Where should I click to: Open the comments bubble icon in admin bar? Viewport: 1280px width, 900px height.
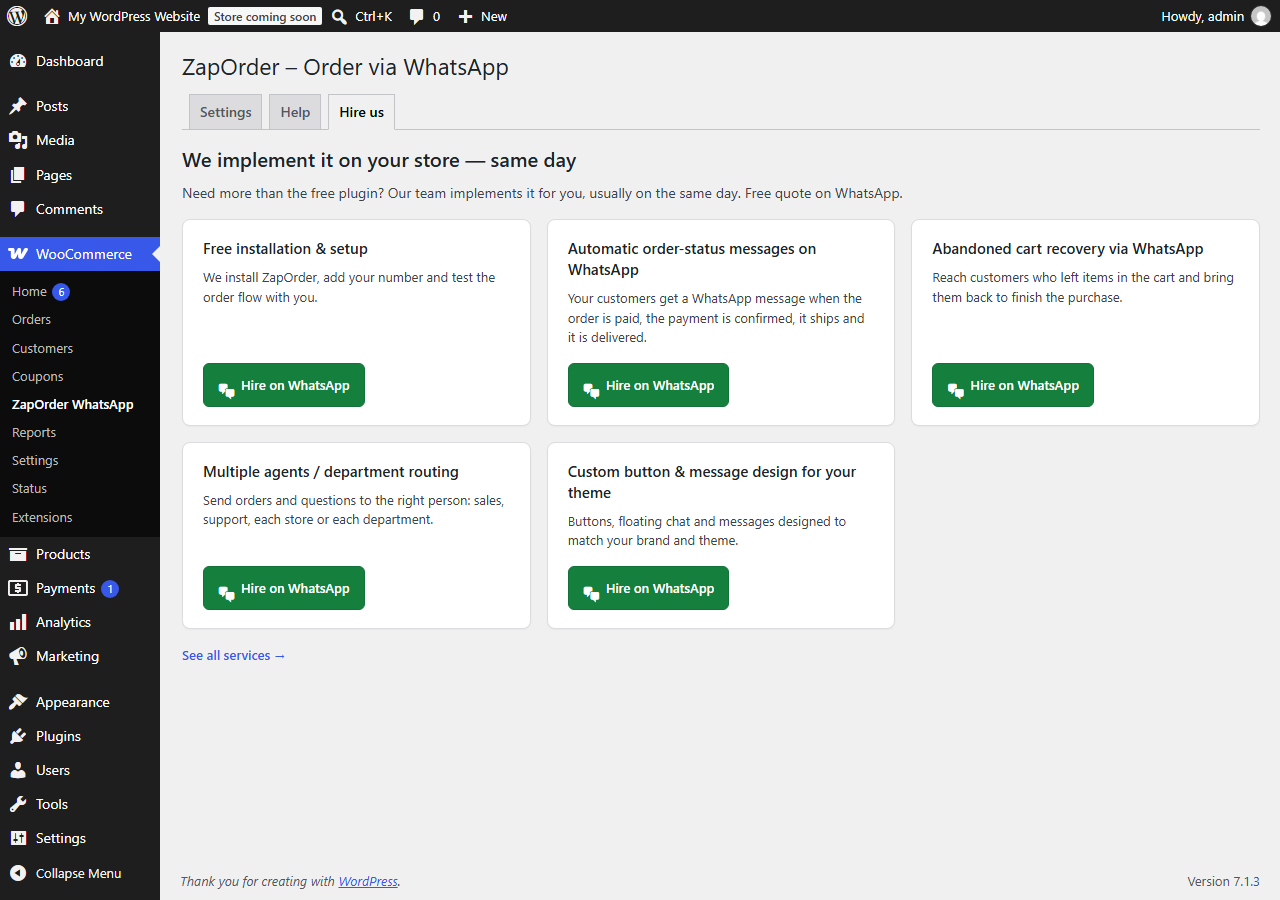pos(416,17)
